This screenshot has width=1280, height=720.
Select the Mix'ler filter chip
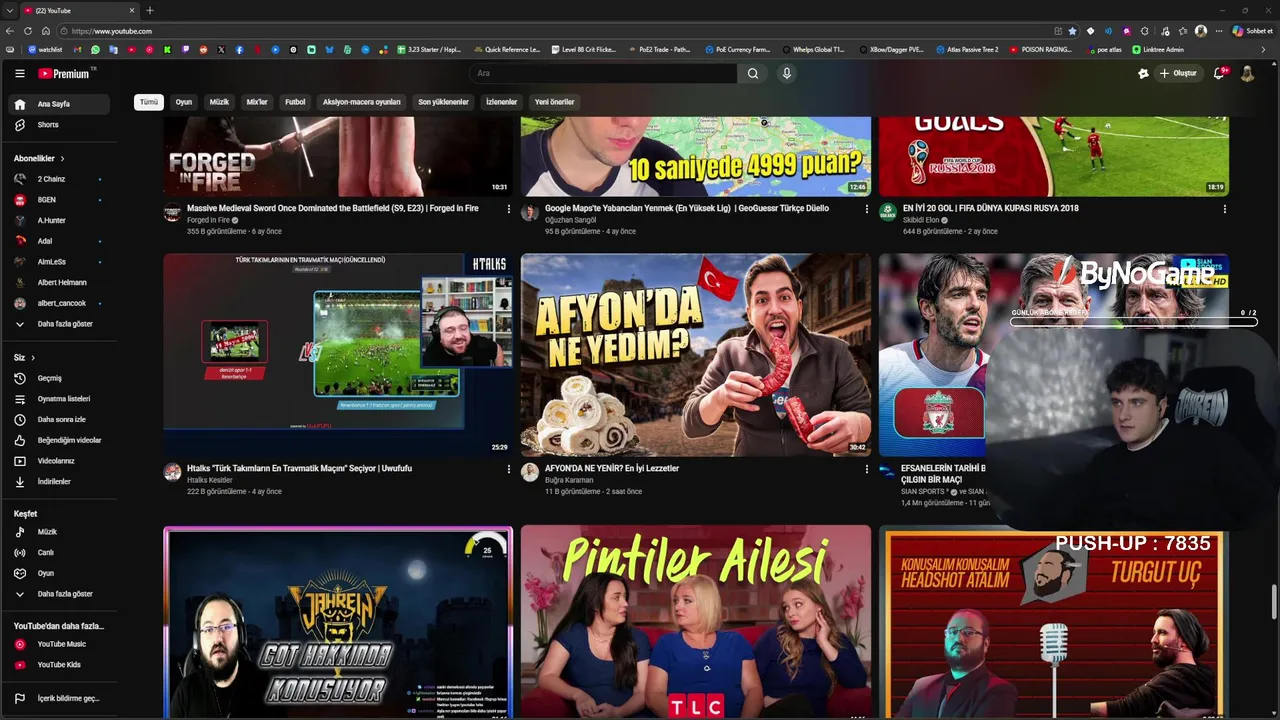click(257, 102)
